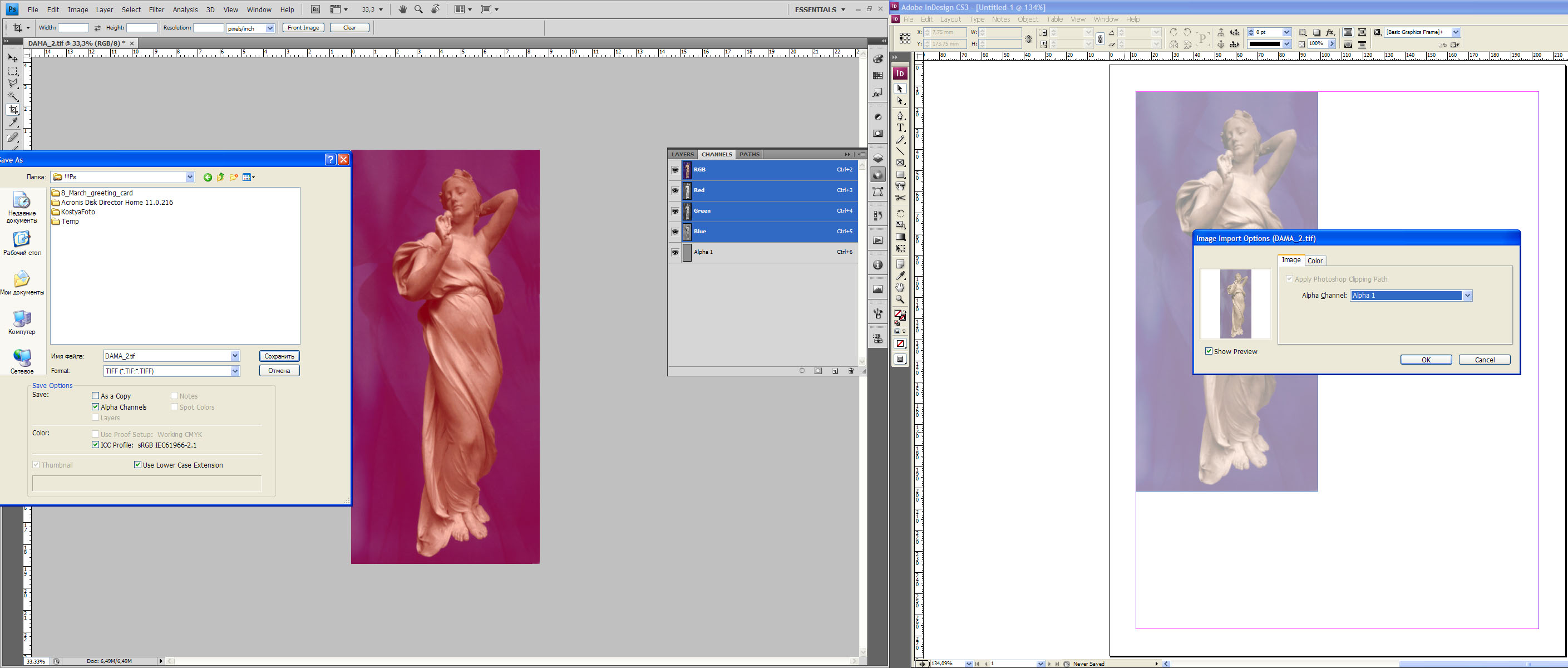Swap width and height in crop options

tap(97, 28)
